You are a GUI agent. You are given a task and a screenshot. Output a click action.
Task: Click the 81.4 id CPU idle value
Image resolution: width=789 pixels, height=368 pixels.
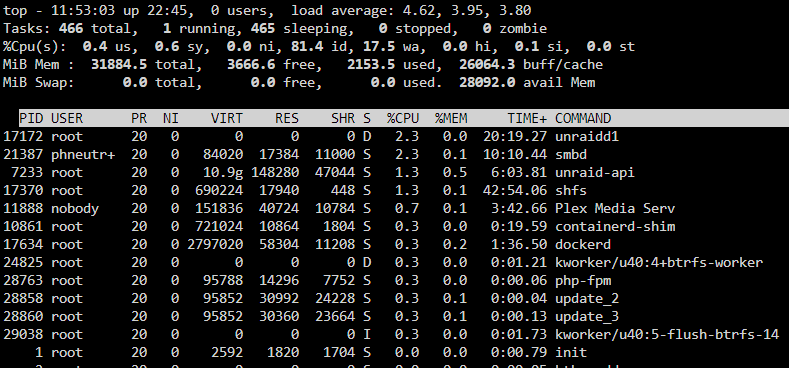point(307,47)
